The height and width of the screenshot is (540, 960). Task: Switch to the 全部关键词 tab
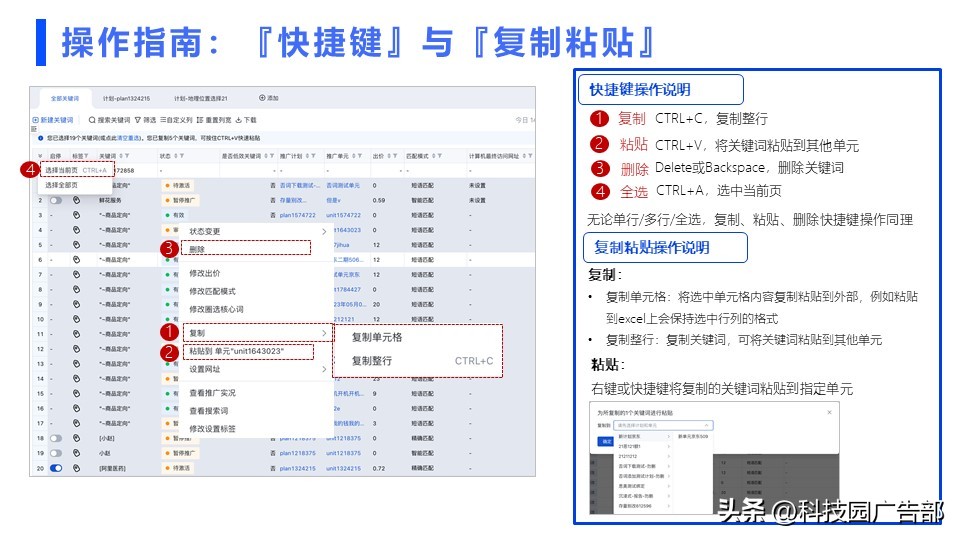pos(65,99)
